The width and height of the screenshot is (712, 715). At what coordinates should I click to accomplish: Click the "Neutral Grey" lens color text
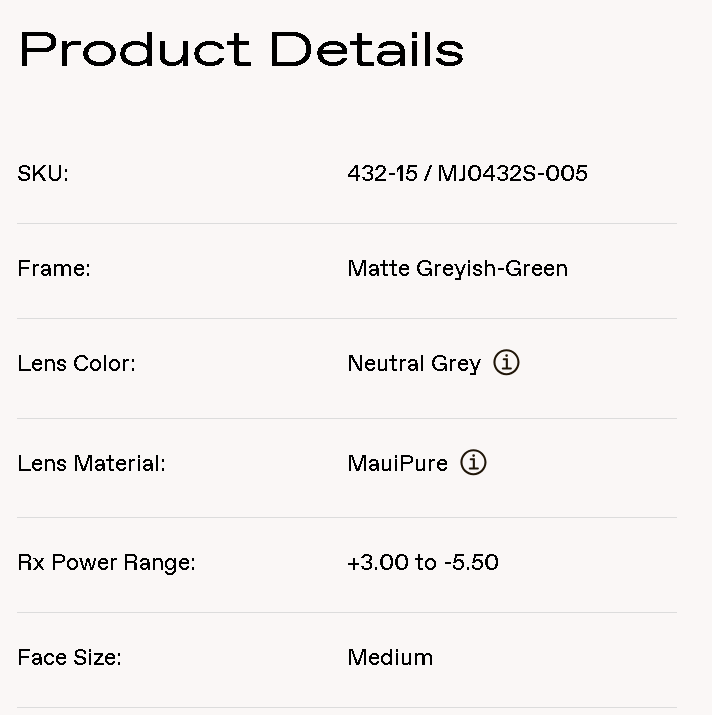click(x=414, y=363)
